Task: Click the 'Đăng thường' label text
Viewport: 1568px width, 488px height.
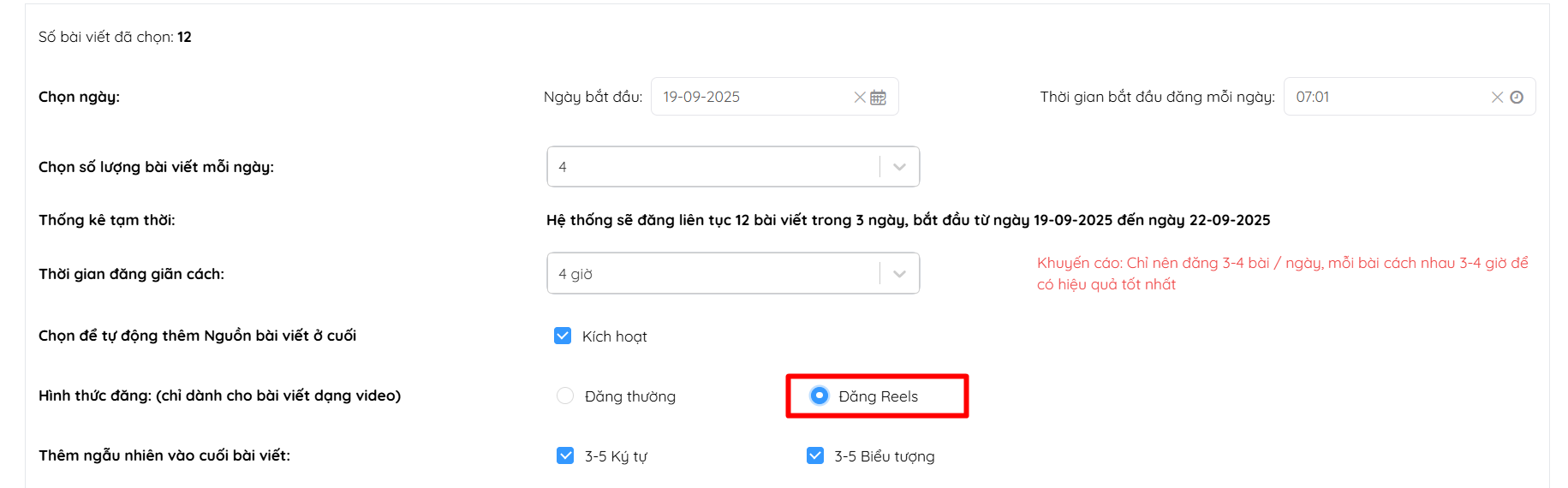Action: tap(629, 396)
